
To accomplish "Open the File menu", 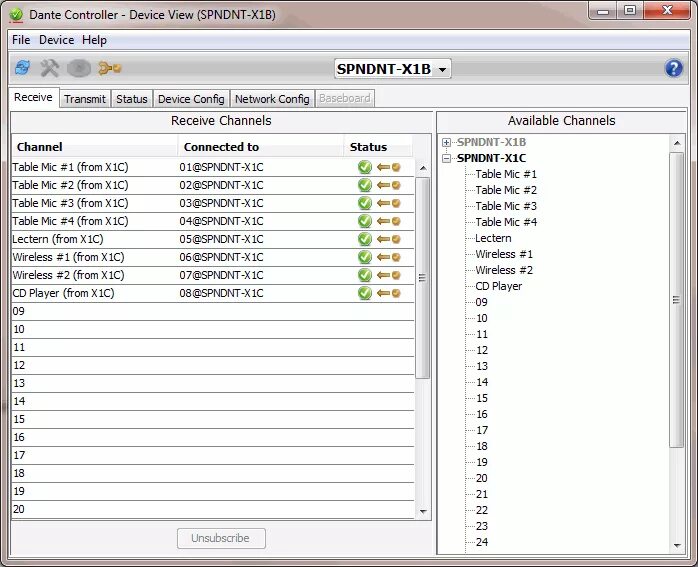I will (21, 40).
